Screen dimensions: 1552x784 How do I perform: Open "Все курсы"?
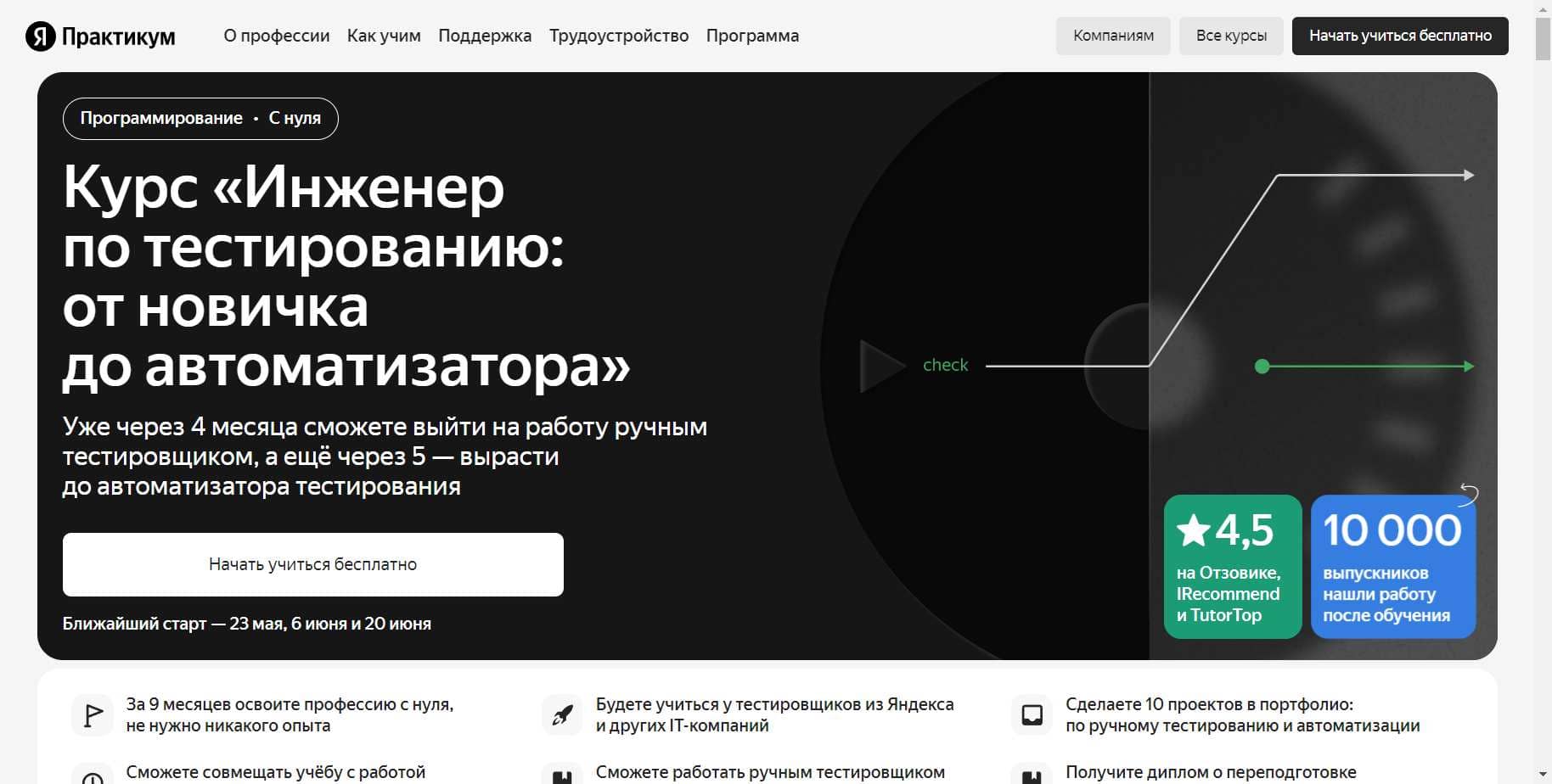pyautogui.click(x=1231, y=36)
